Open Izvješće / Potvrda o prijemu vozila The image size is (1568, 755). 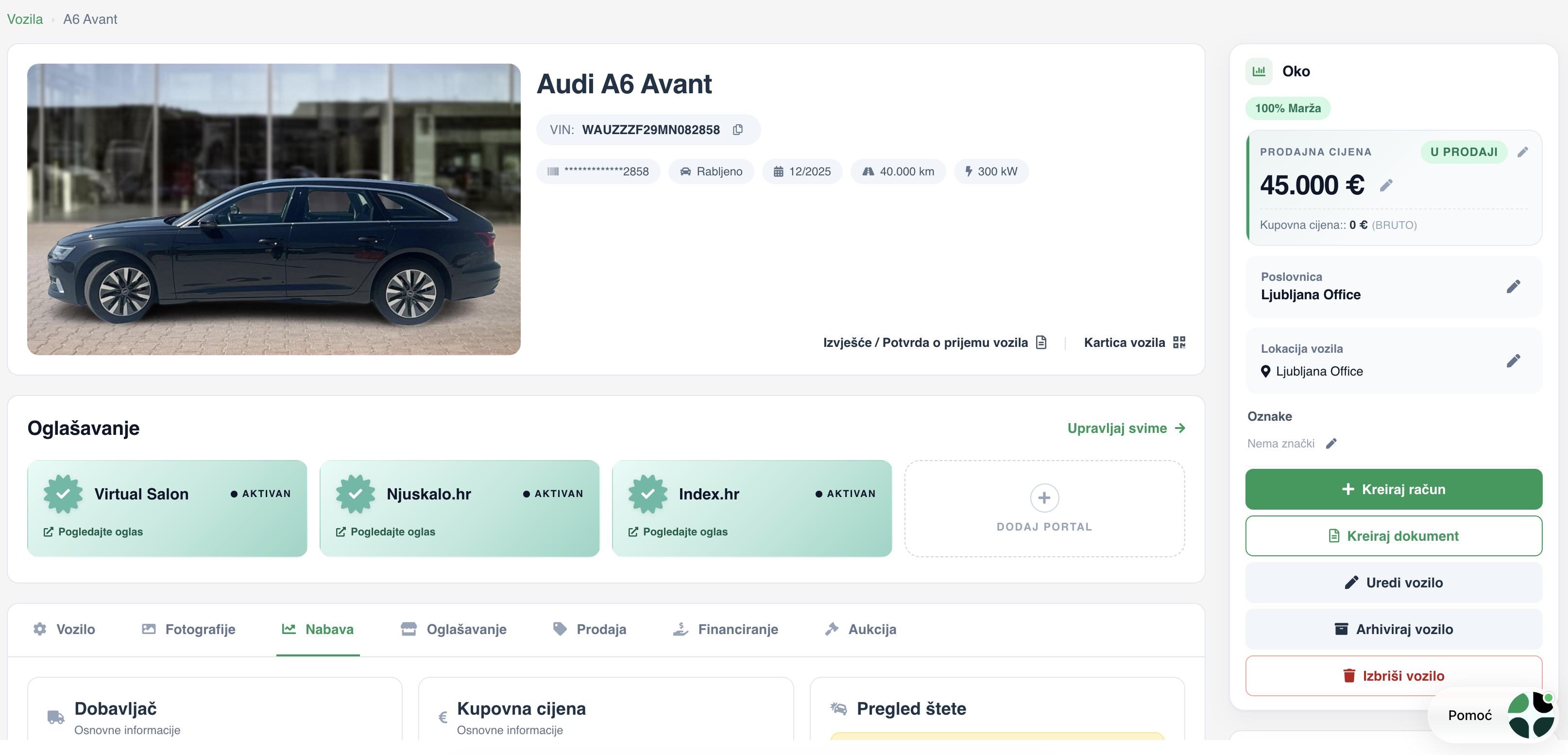tap(935, 342)
